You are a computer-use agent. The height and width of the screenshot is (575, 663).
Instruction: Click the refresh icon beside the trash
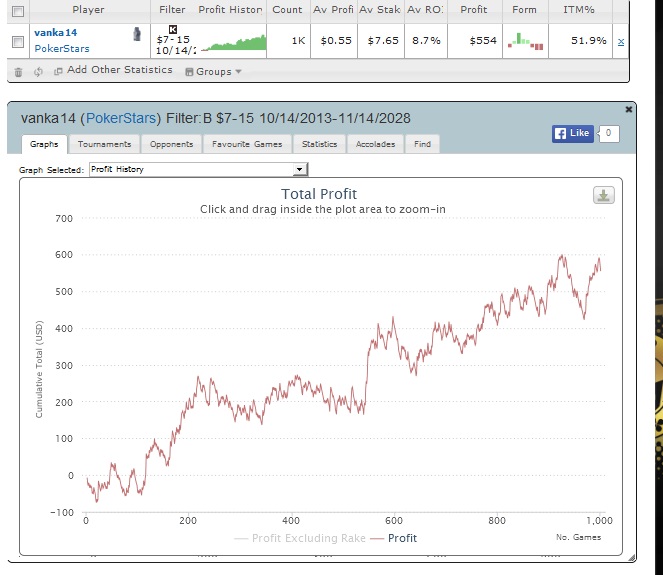coord(38,72)
